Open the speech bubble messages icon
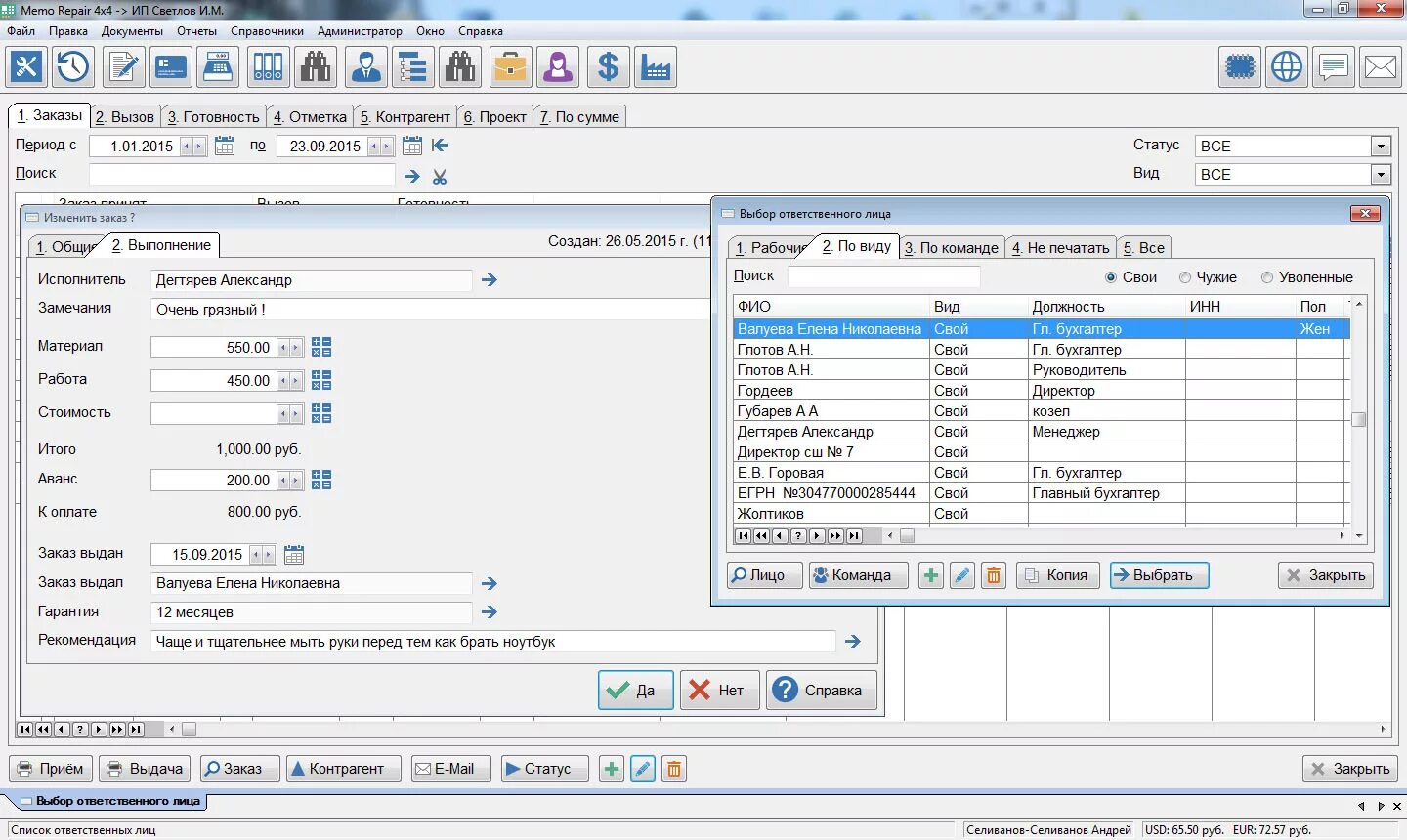This screenshot has width=1407, height=840. pyautogui.click(x=1334, y=67)
